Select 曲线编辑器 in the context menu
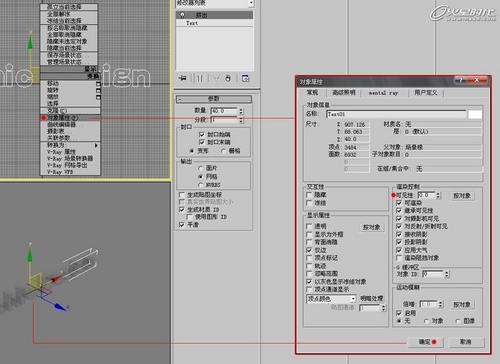Image resolution: width=500 pixels, height=364 pixels. pos(70,125)
